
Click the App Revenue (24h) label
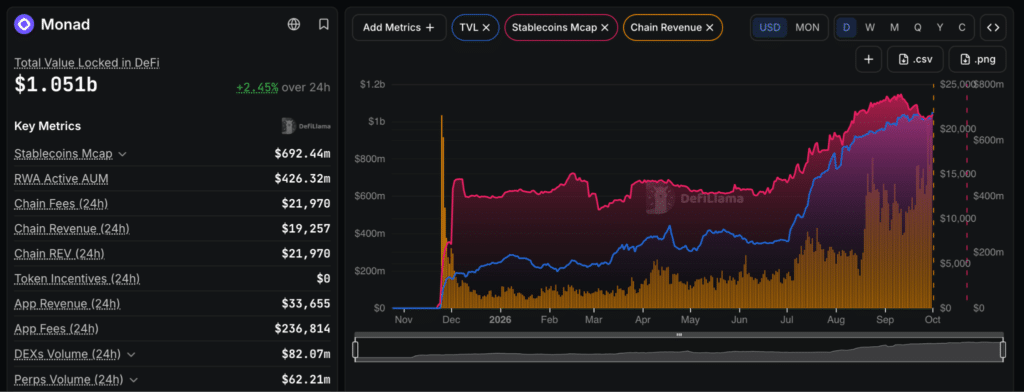(67, 304)
